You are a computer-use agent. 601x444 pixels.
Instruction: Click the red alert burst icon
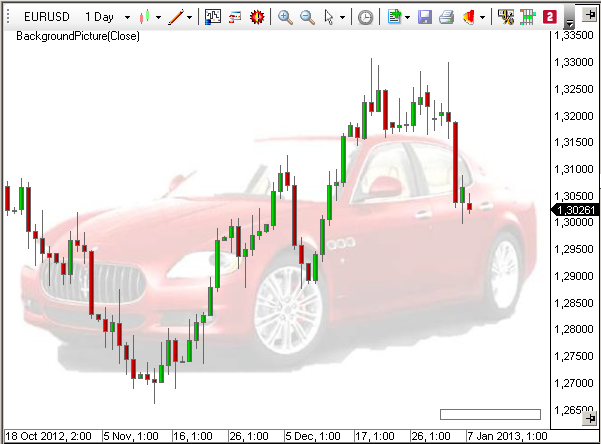coord(257,17)
